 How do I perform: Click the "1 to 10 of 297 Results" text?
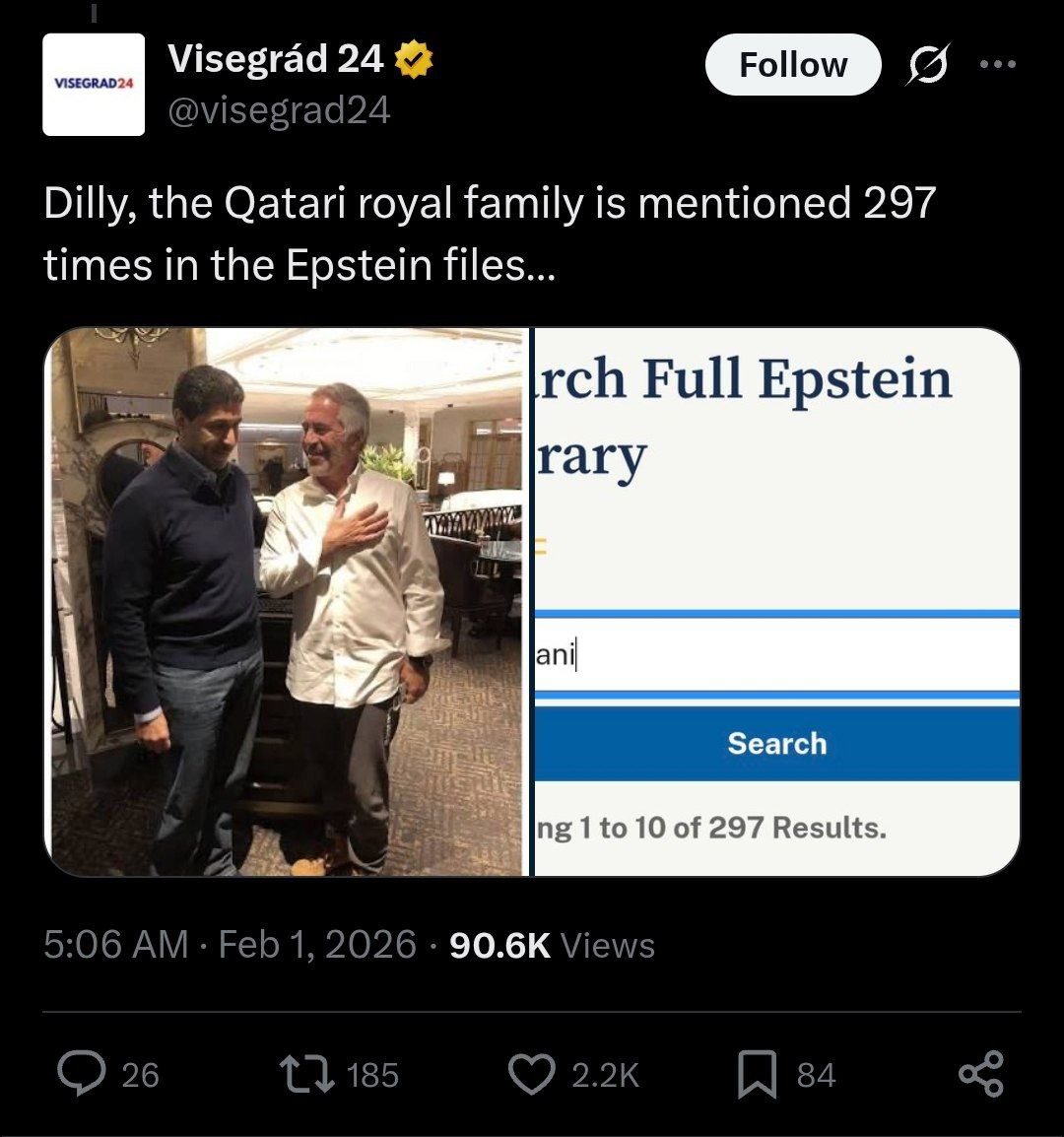pyautogui.click(x=711, y=828)
